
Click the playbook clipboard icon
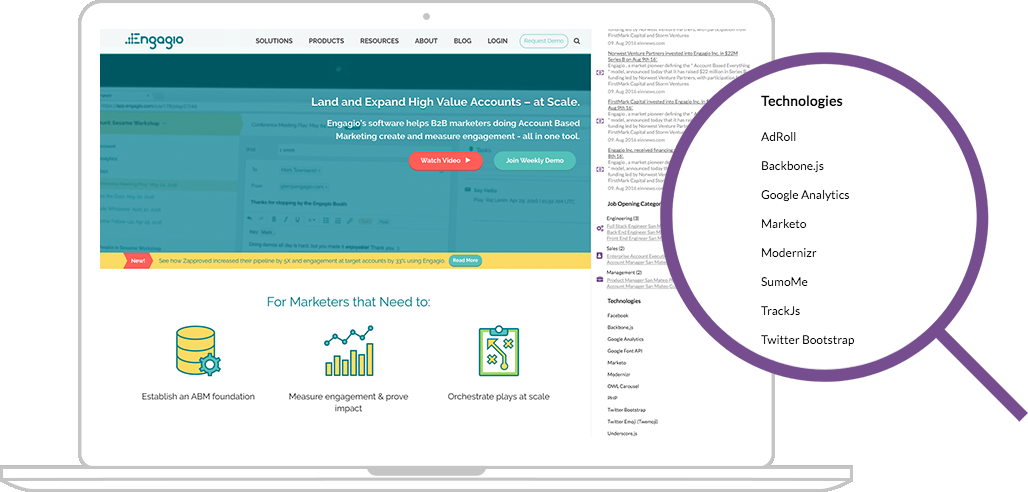(499, 351)
